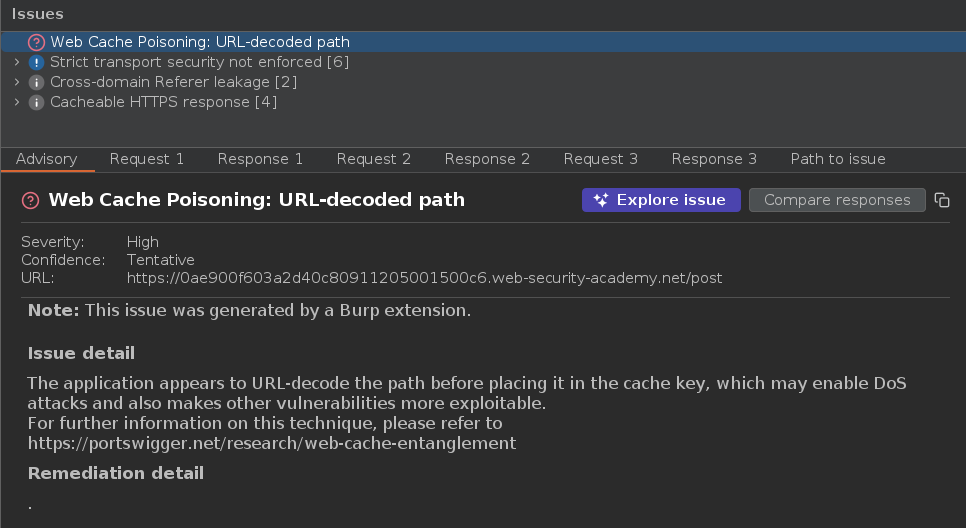Click the question-mark icon beside Web Cache Poisoning issue
Viewport: 966px width, 528px height.
tap(37, 42)
